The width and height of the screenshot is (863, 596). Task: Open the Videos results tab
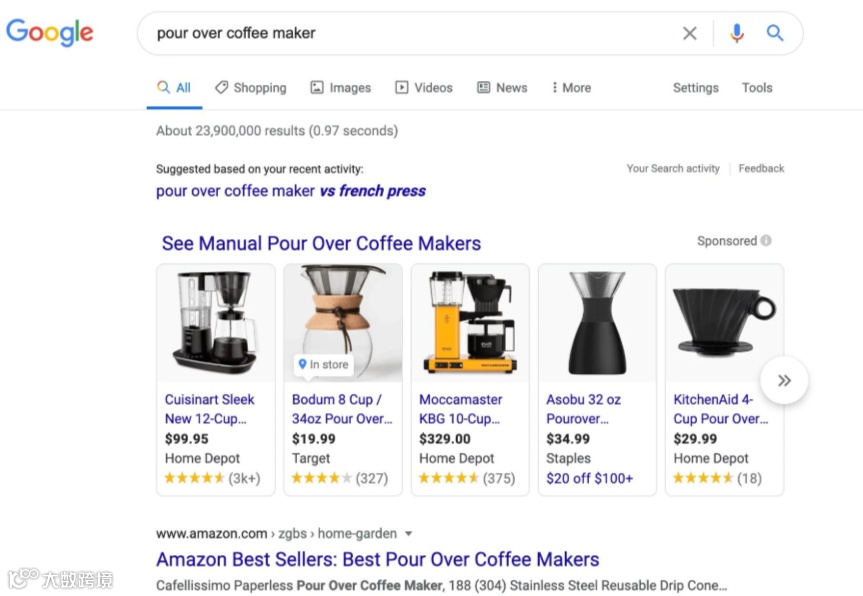click(424, 88)
